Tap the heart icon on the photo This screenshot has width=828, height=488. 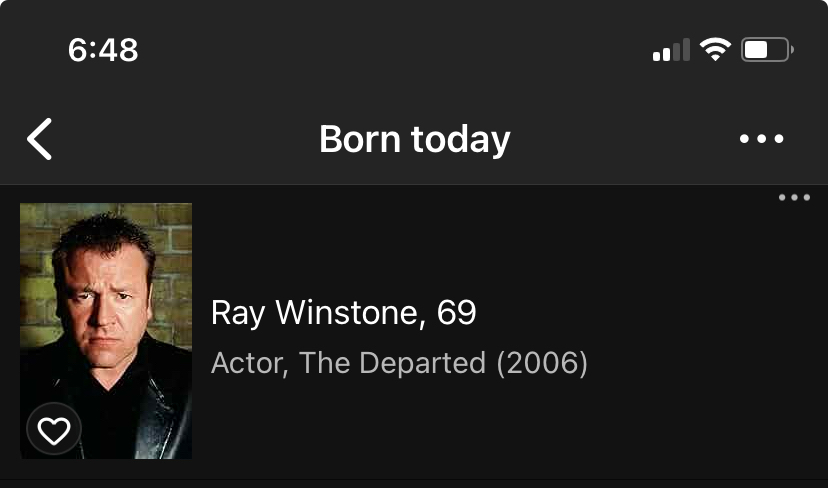pyautogui.click(x=53, y=430)
